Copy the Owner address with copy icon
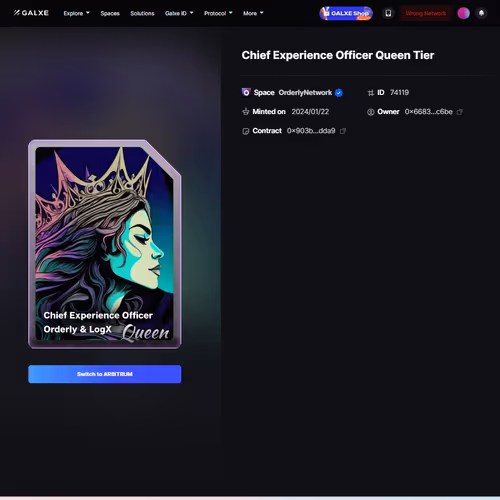 click(x=460, y=112)
